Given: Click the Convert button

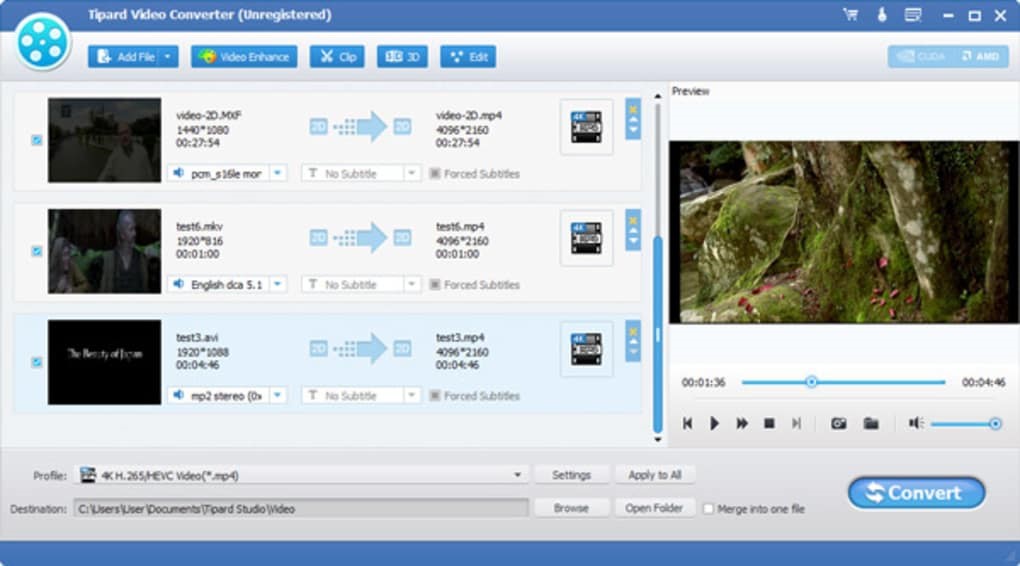Looking at the screenshot, I should (916, 493).
